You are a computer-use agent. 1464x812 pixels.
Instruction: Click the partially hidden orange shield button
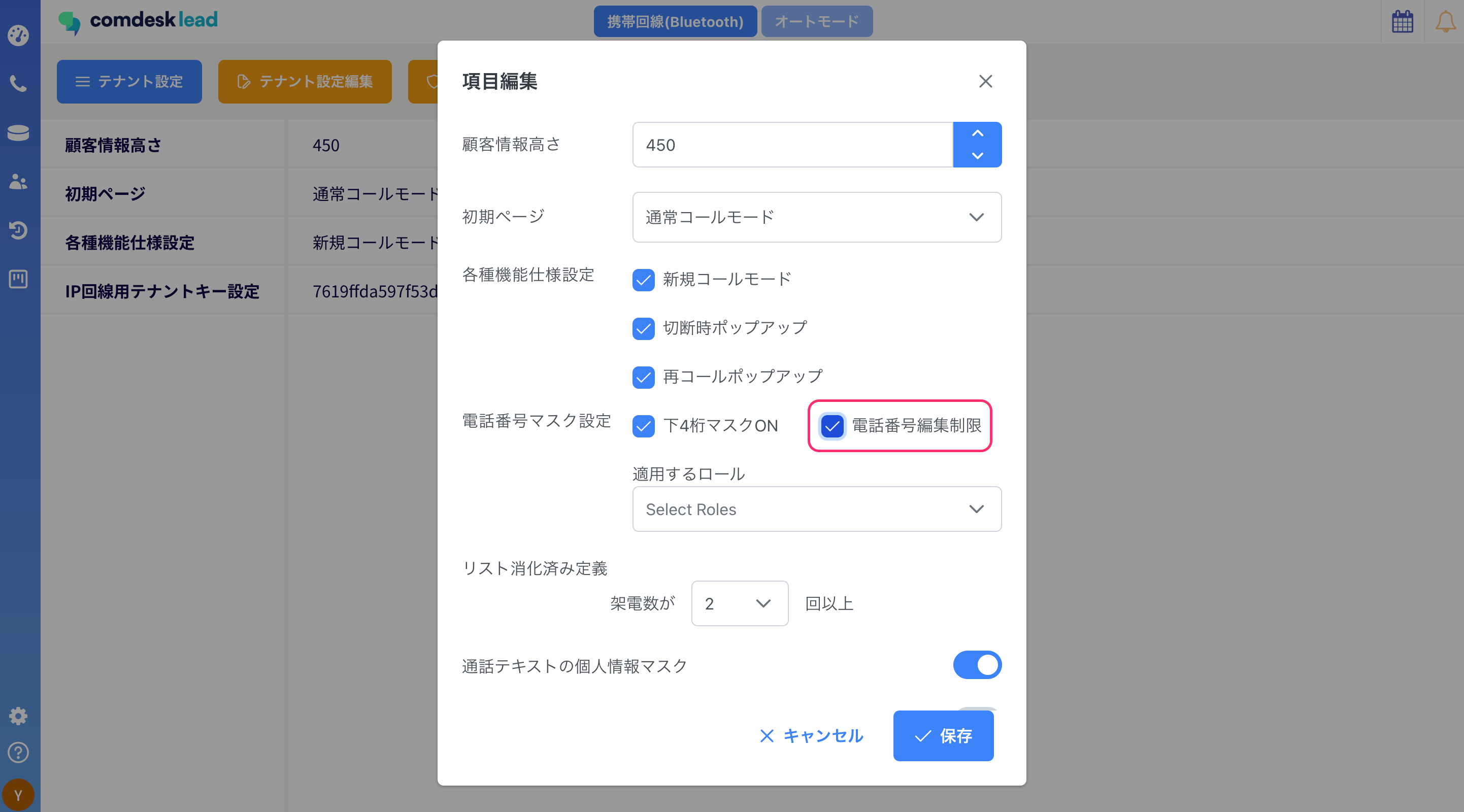click(x=423, y=81)
